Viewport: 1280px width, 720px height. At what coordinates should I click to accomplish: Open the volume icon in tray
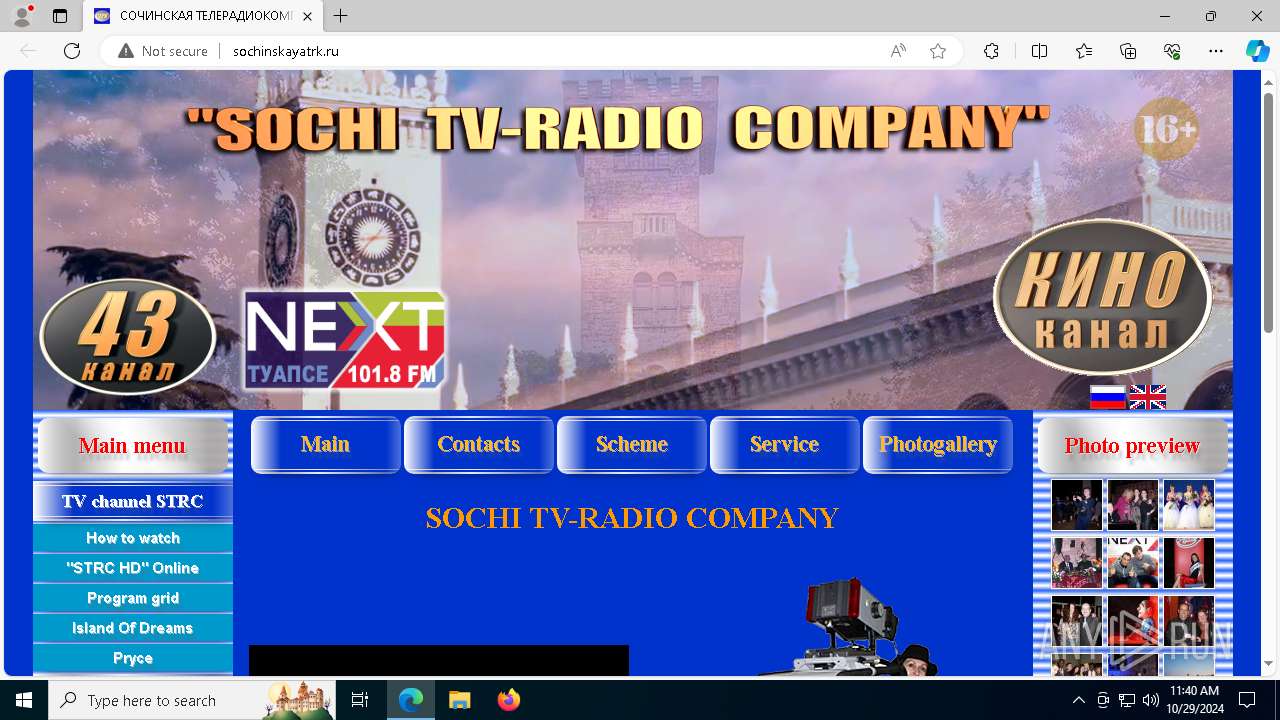1151,700
